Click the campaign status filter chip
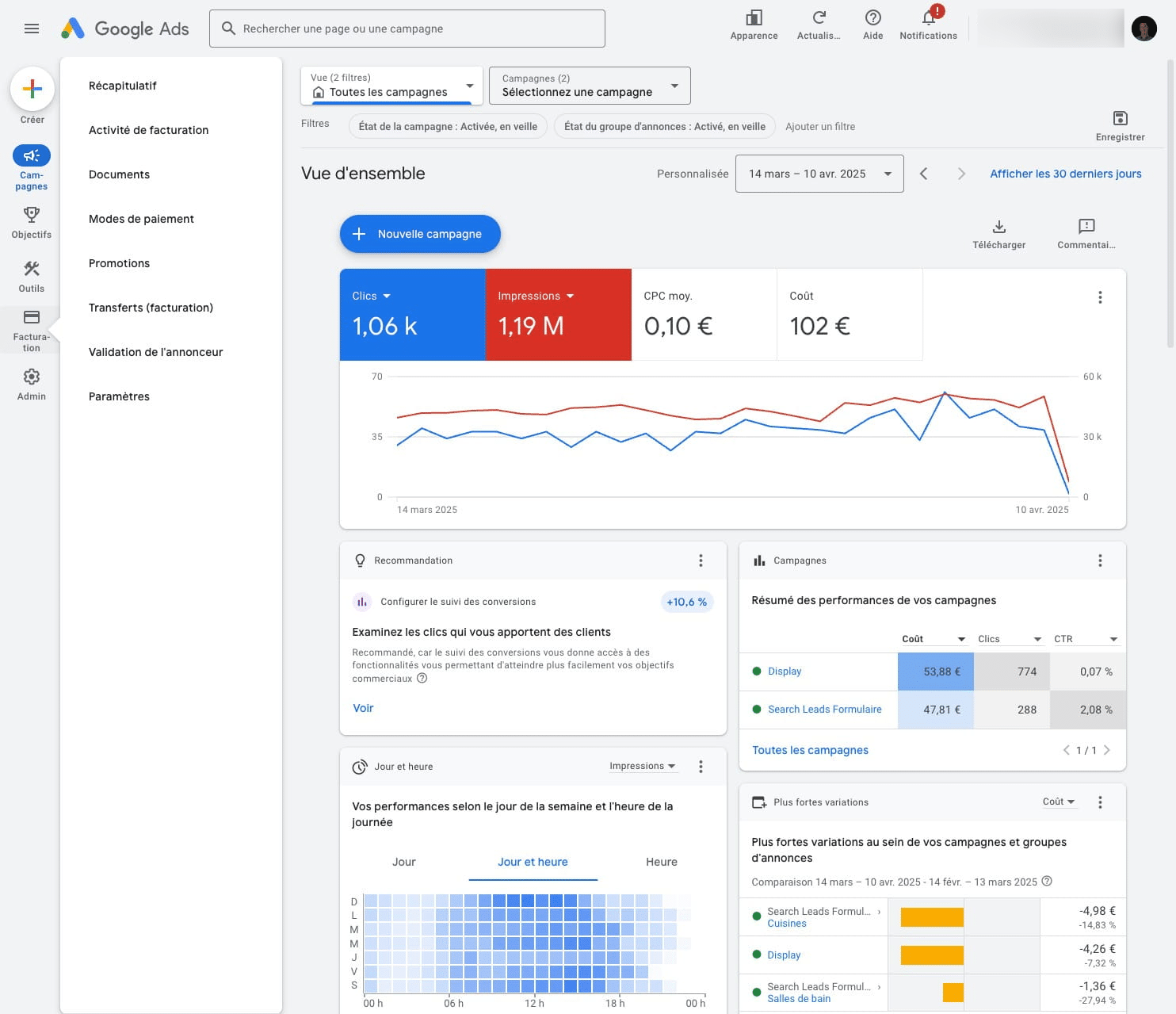This screenshot has width=1176, height=1014. point(448,126)
